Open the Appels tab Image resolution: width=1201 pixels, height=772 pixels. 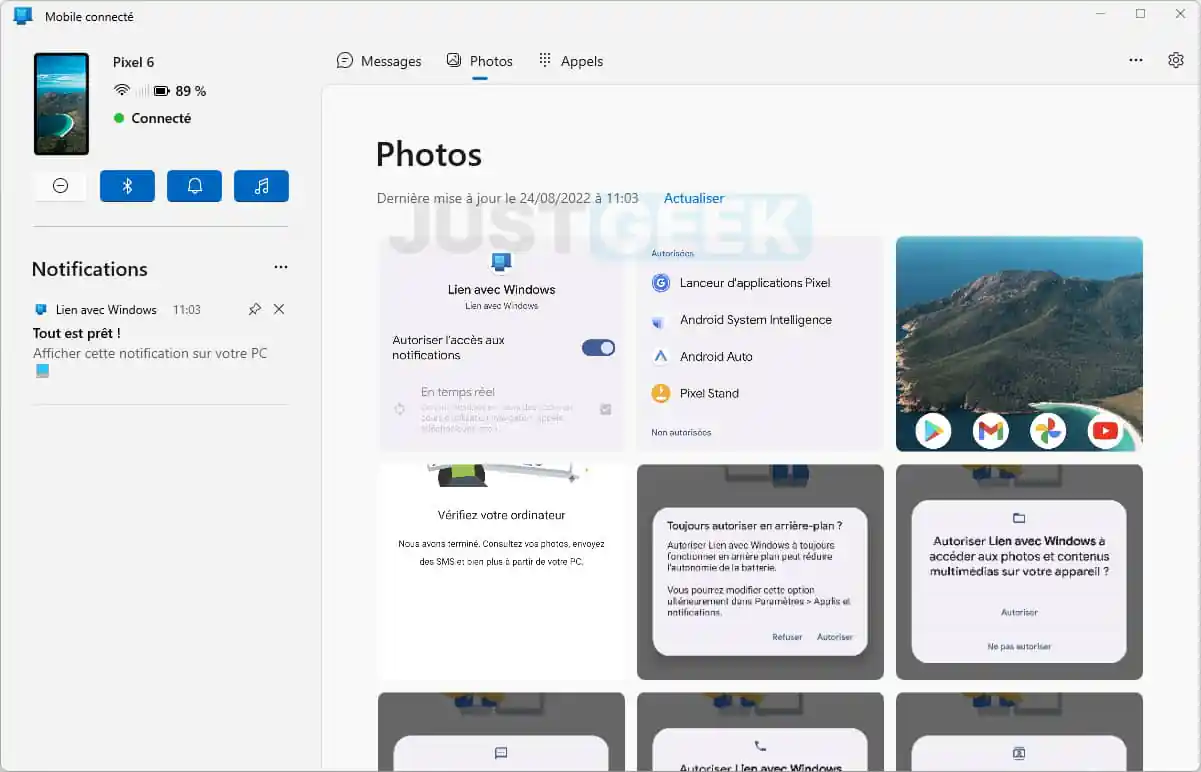pyautogui.click(x=570, y=61)
